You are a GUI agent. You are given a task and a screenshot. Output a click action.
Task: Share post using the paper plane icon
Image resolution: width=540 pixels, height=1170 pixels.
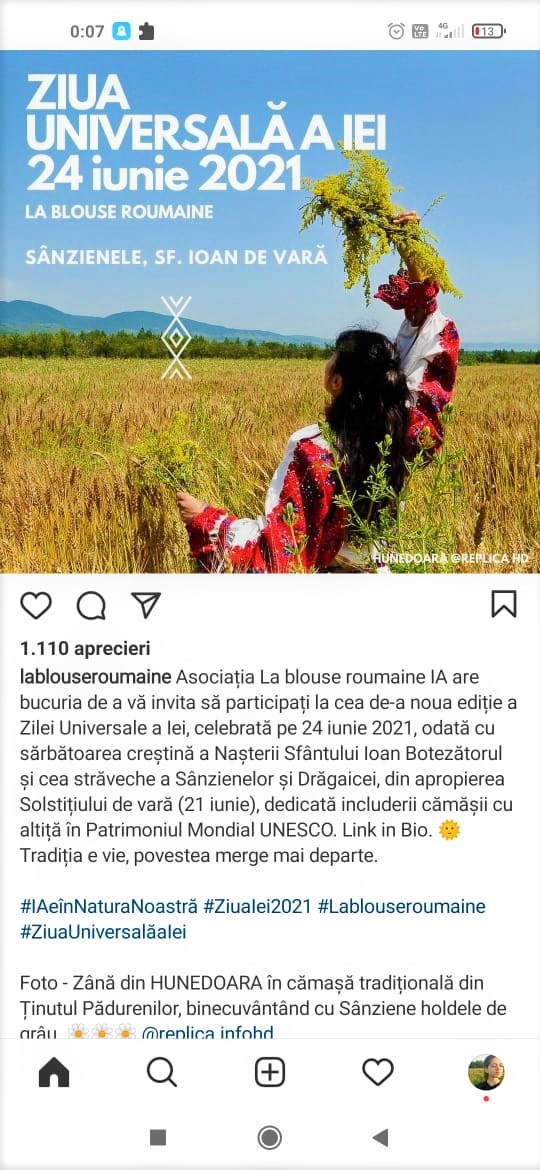tap(146, 604)
